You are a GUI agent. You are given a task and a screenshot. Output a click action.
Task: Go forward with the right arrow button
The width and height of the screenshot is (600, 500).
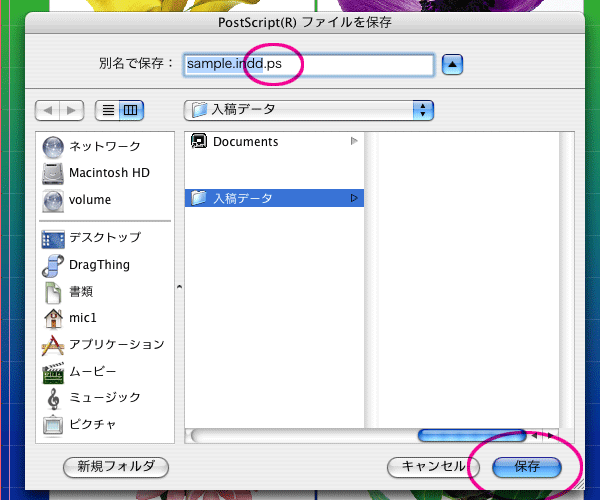[x=72, y=111]
